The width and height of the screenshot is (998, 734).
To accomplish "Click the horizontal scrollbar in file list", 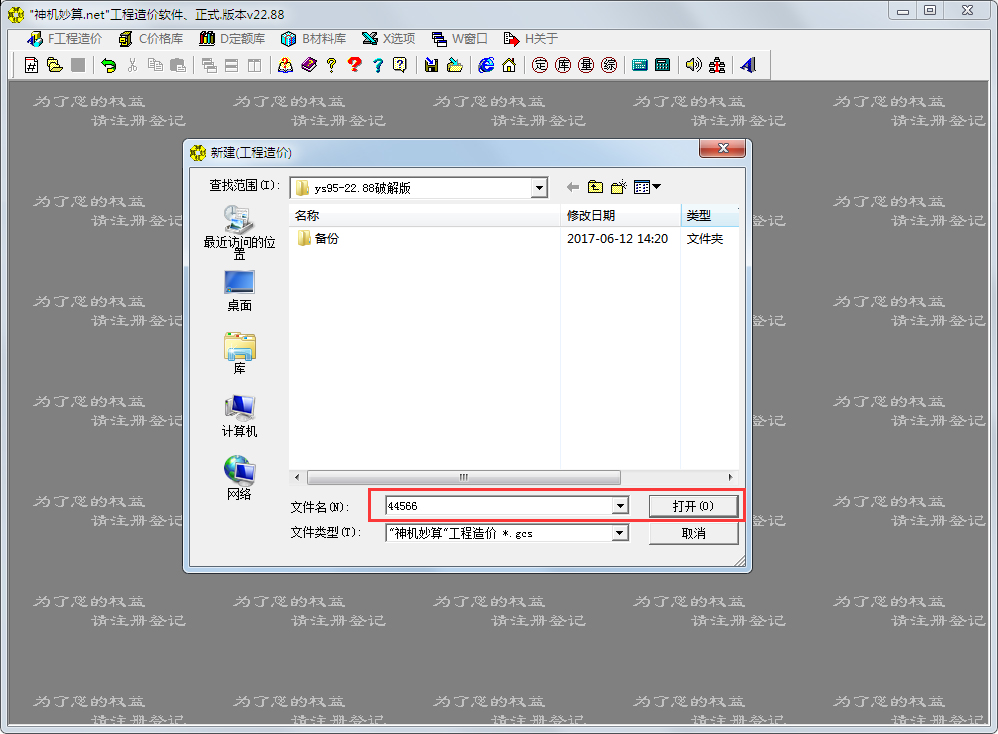I will tap(463, 477).
